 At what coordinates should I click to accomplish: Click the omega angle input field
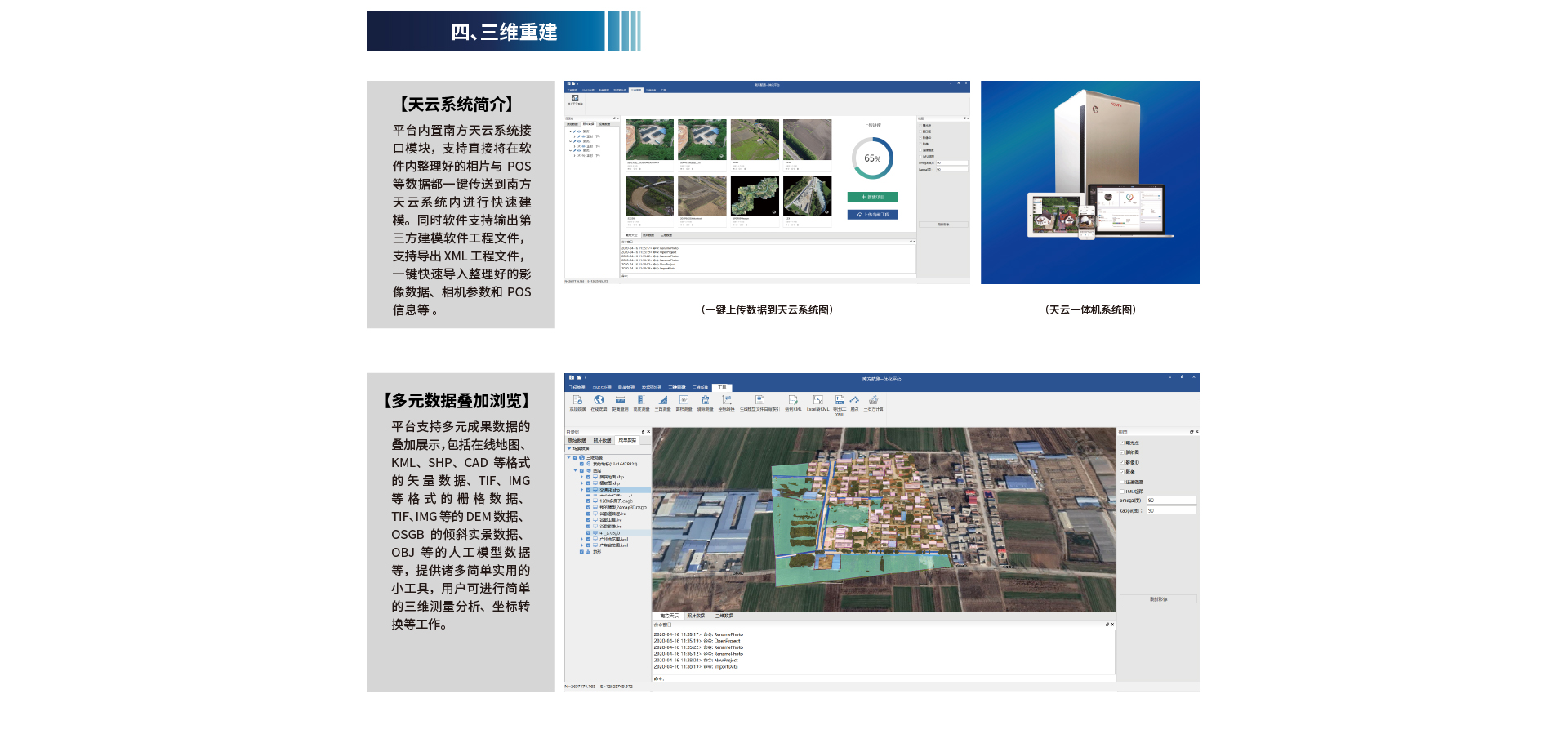coord(1171,501)
